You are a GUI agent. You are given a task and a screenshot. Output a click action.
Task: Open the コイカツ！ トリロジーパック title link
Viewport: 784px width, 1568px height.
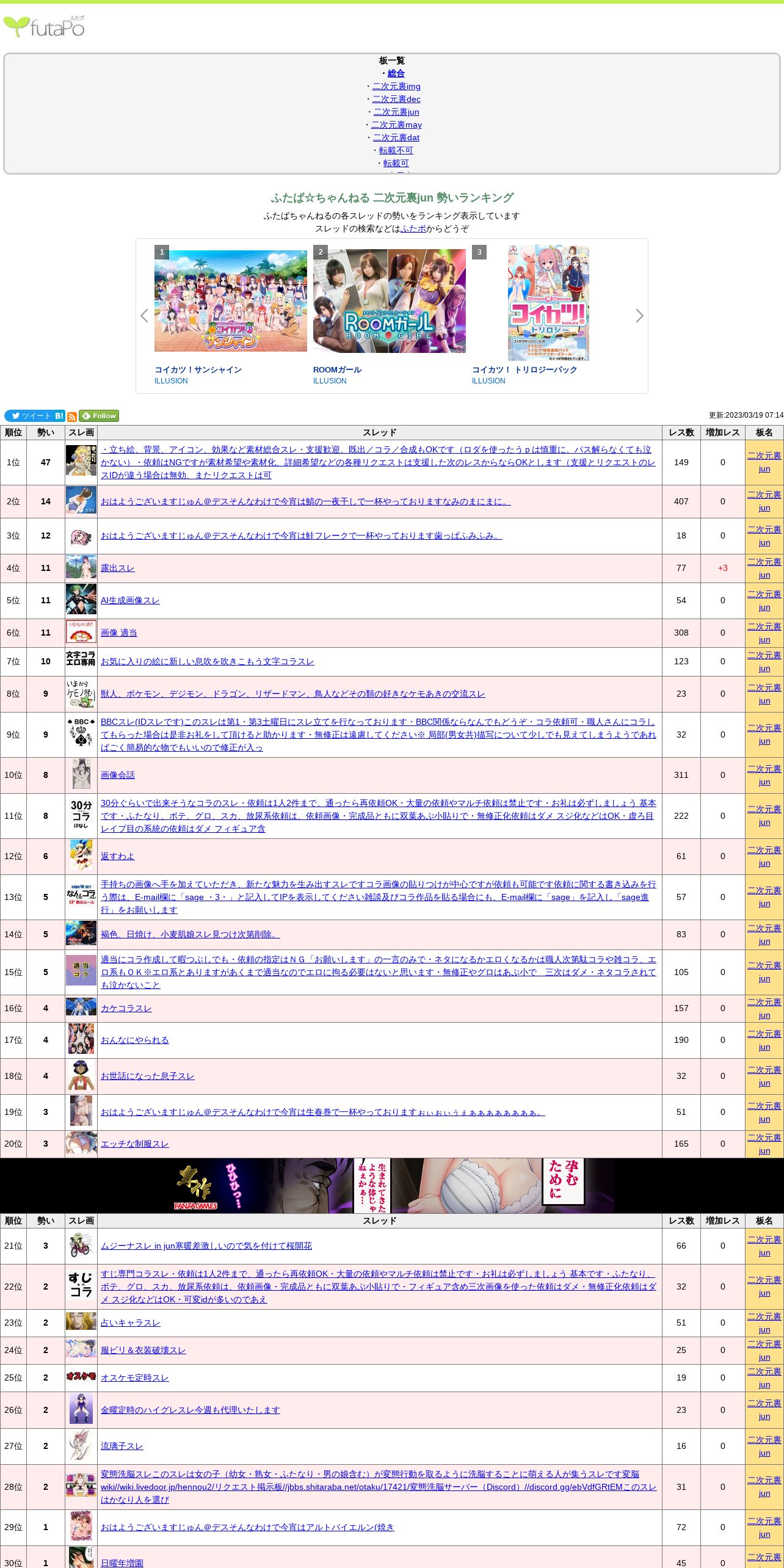click(x=524, y=369)
